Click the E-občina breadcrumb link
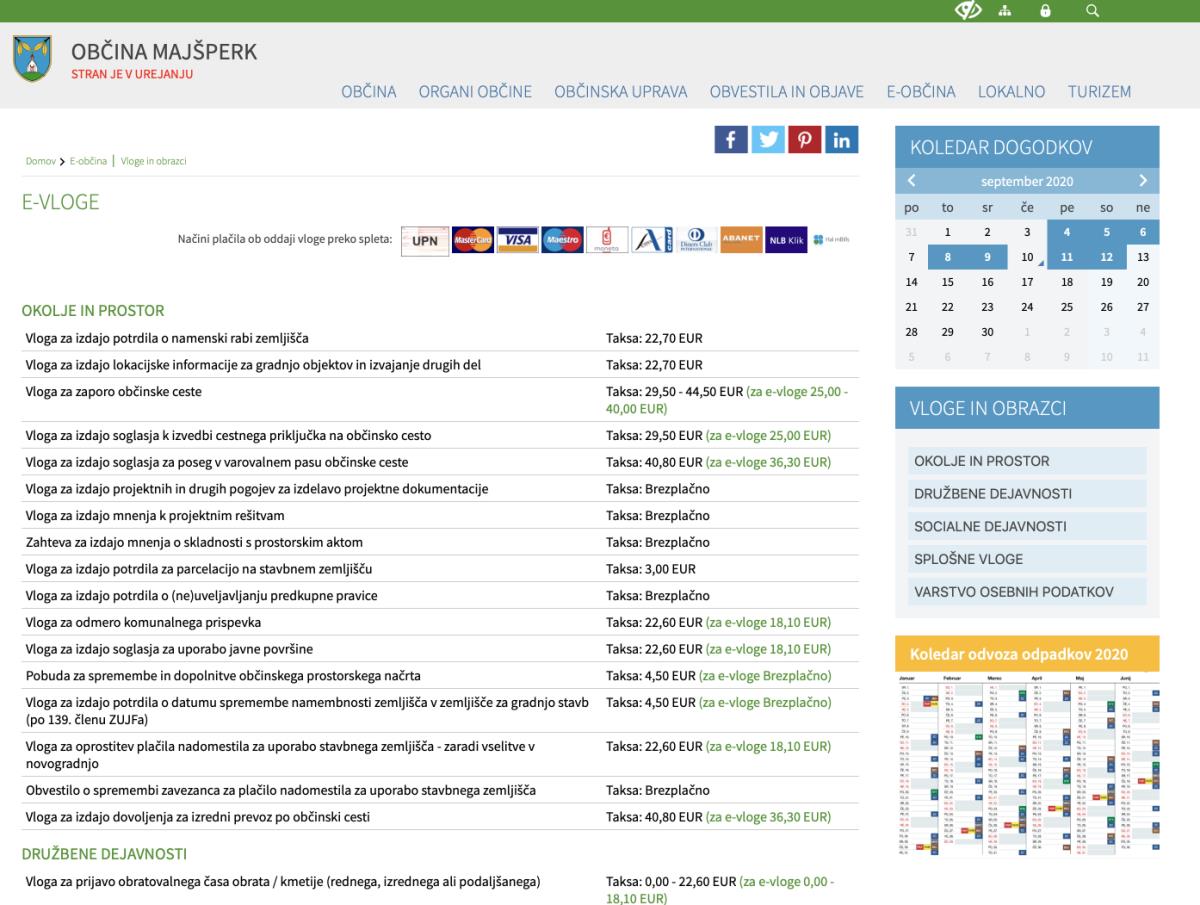The width and height of the screenshot is (1200, 905). click(88, 161)
